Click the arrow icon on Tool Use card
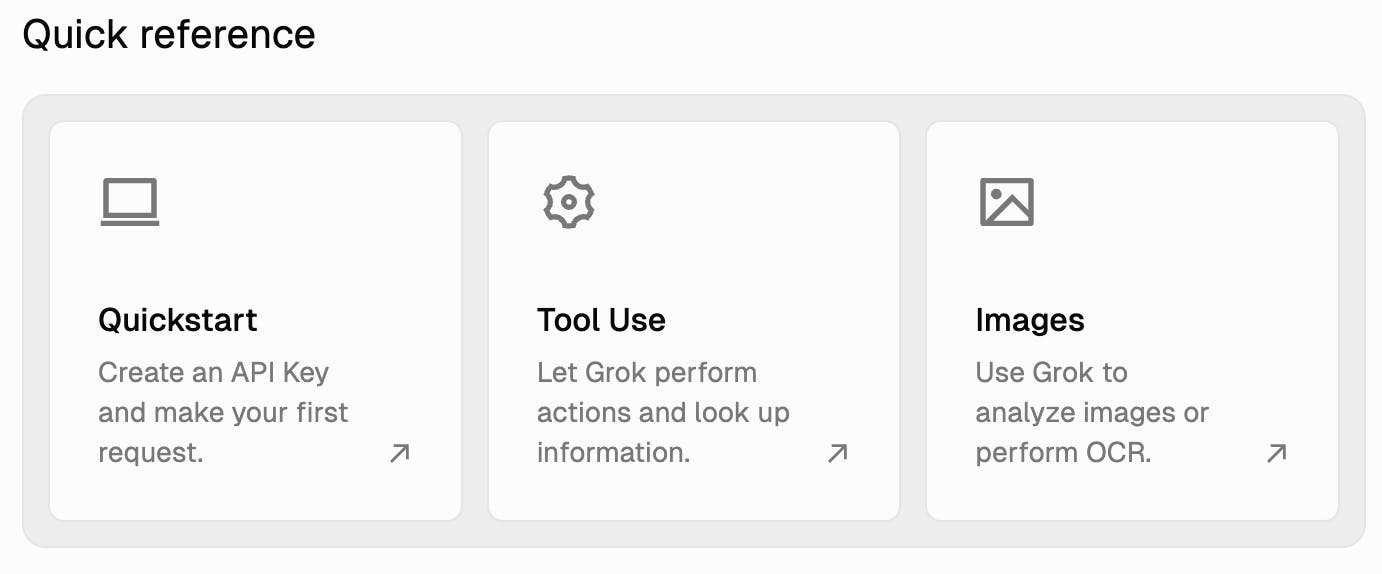 (x=837, y=453)
